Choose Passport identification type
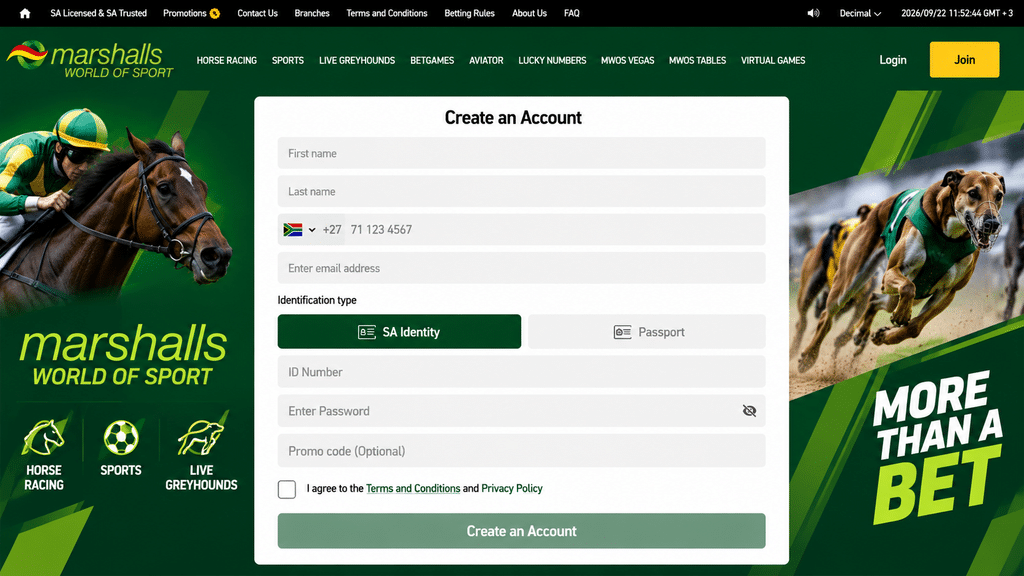Image resolution: width=1024 pixels, height=576 pixels. click(647, 332)
